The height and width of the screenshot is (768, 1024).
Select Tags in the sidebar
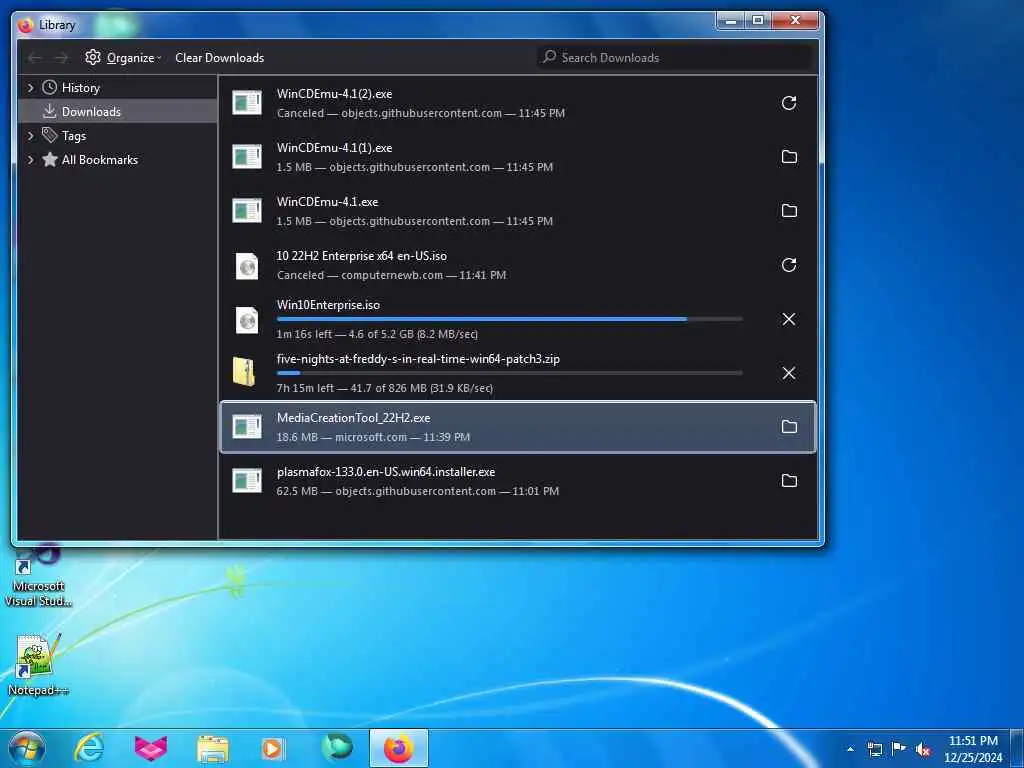click(x=74, y=136)
